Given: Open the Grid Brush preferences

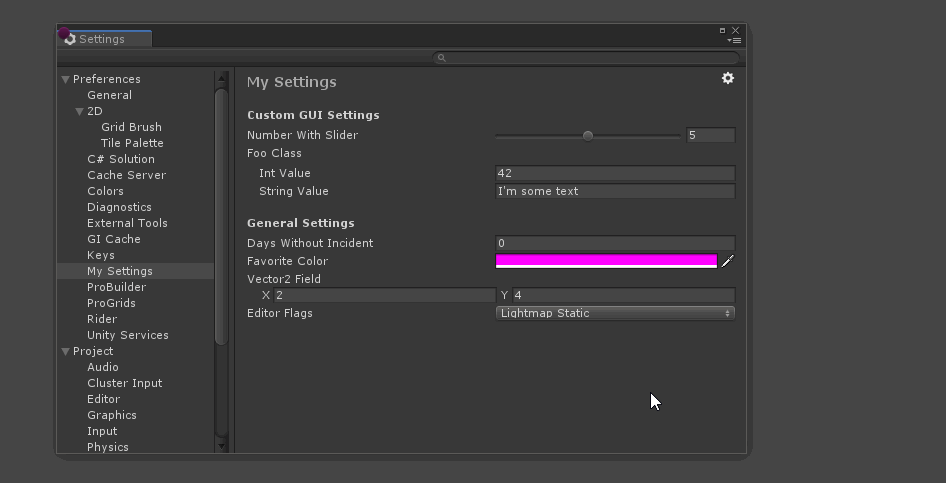Looking at the screenshot, I should coord(131,127).
